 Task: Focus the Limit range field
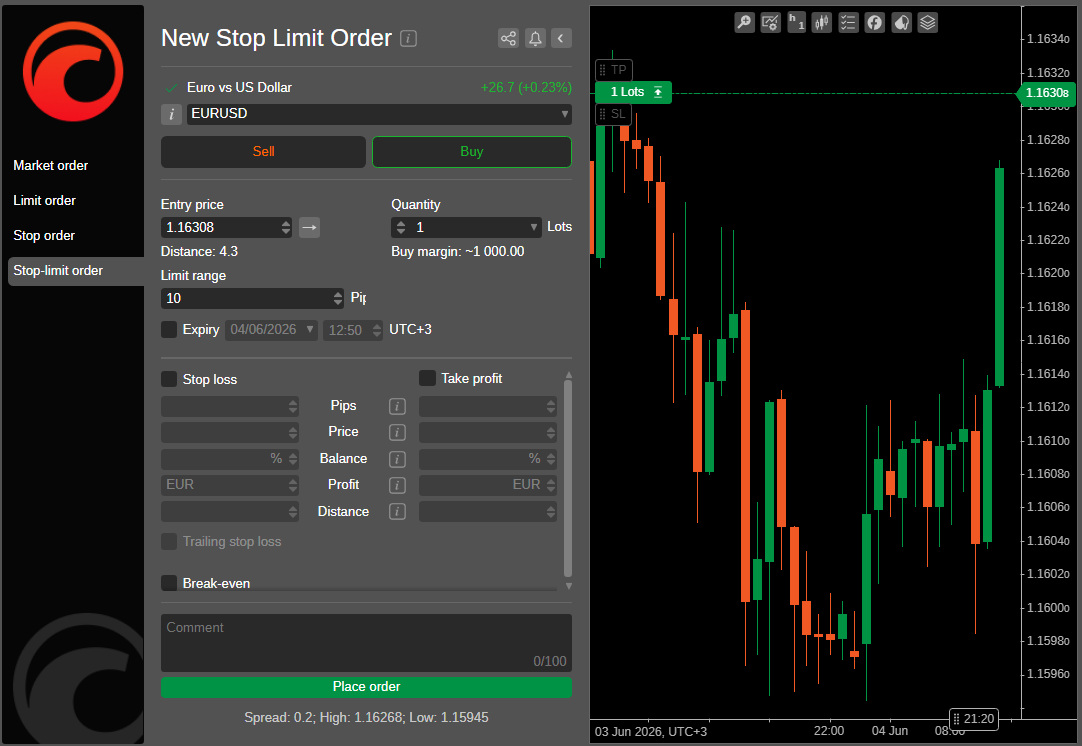[x=246, y=298]
